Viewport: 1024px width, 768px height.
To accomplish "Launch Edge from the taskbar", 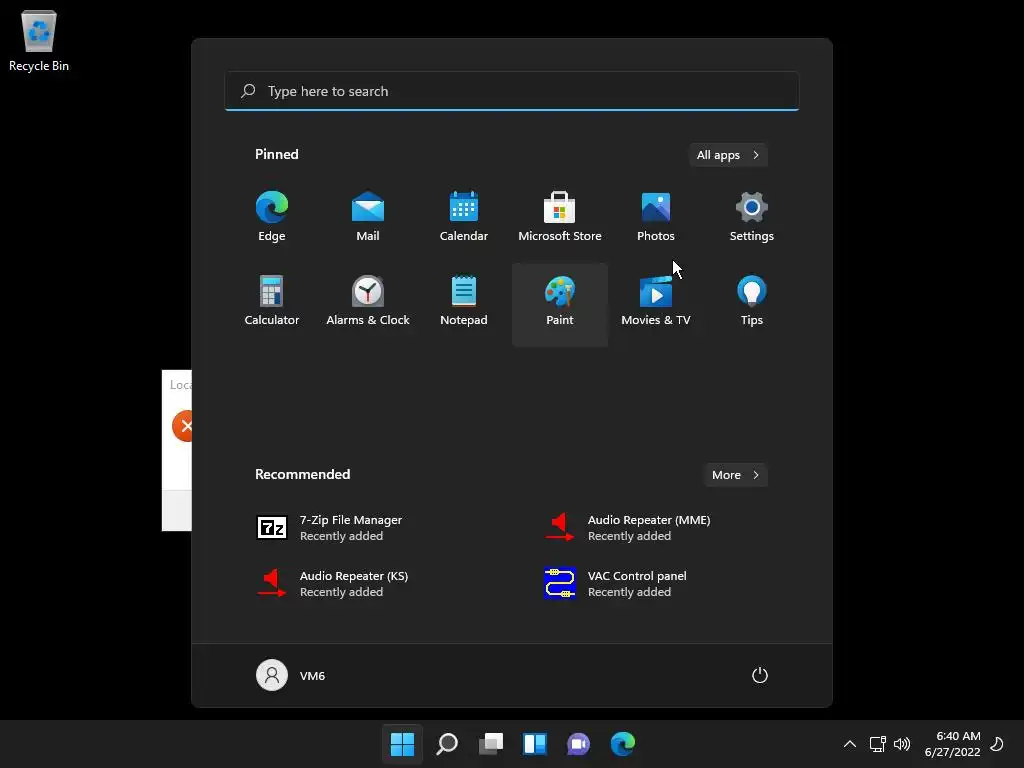I will click(623, 744).
